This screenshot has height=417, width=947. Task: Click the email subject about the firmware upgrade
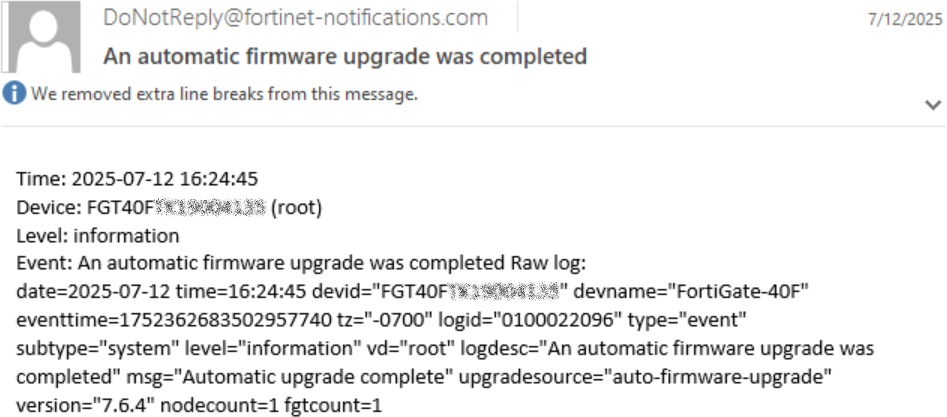point(345,56)
